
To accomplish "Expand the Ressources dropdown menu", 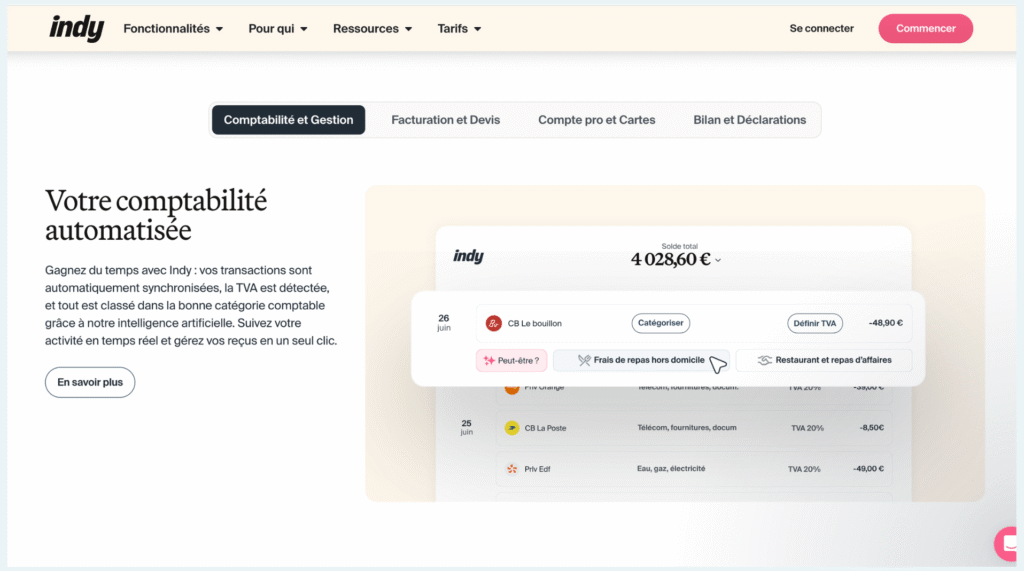I will pos(372,29).
